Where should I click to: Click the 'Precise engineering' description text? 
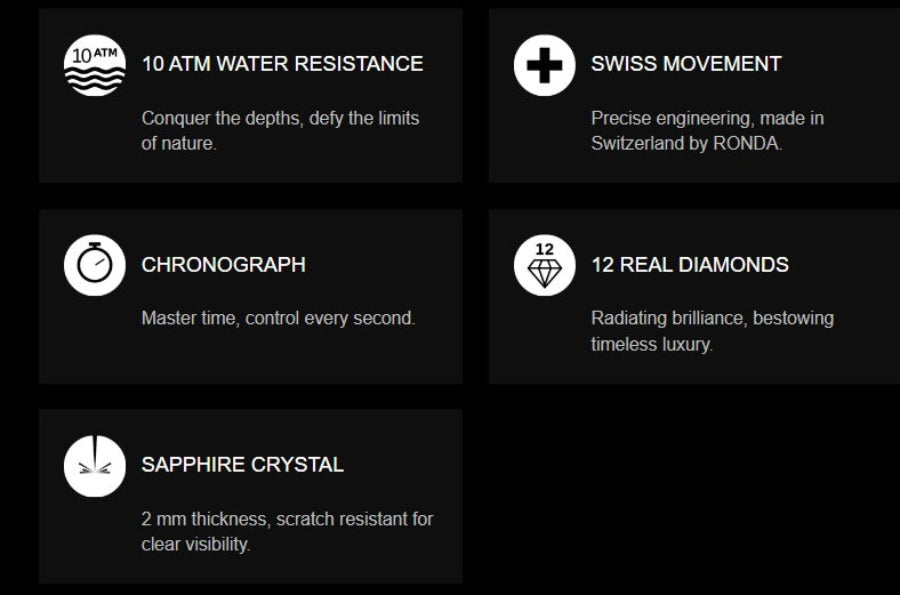[707, 118]
